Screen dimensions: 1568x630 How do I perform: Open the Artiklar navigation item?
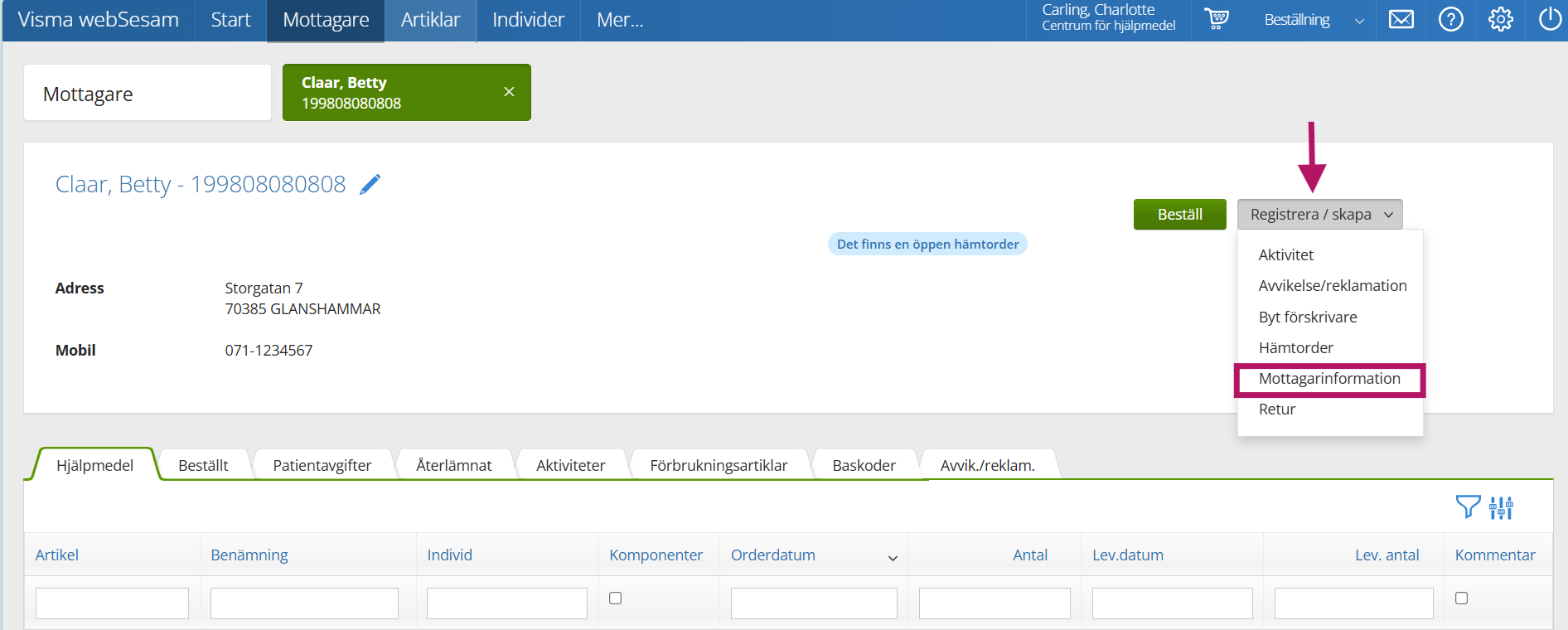pyautogui.click(x=430, y=20)
